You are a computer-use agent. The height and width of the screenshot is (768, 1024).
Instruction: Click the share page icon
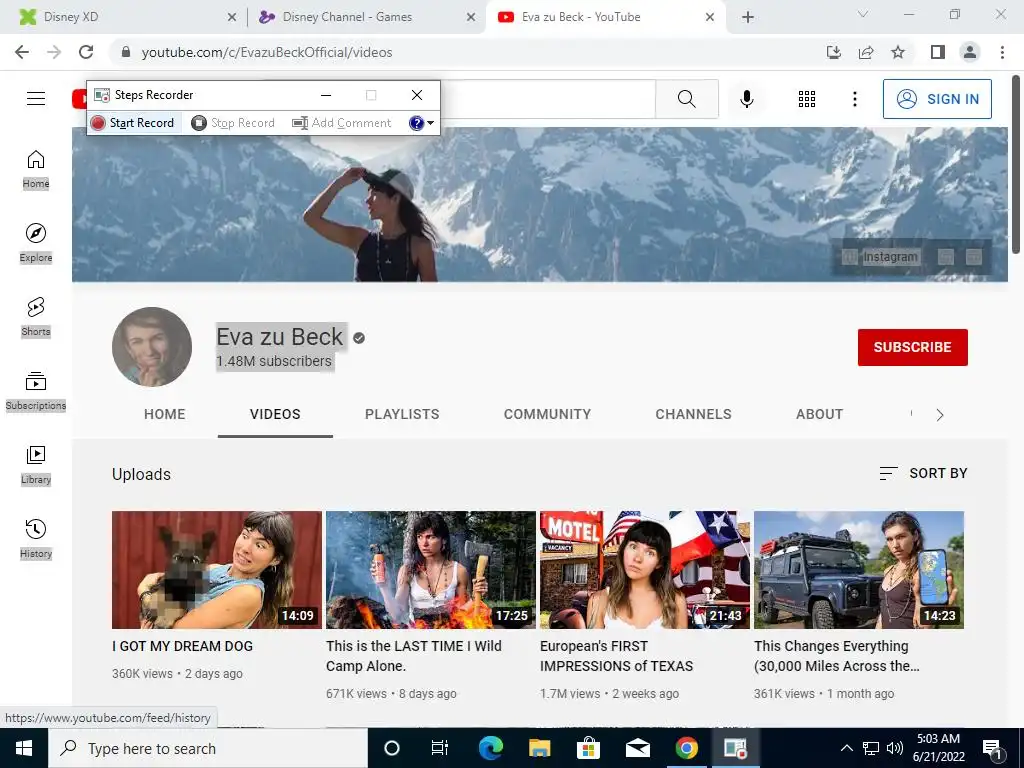point(866,52)
